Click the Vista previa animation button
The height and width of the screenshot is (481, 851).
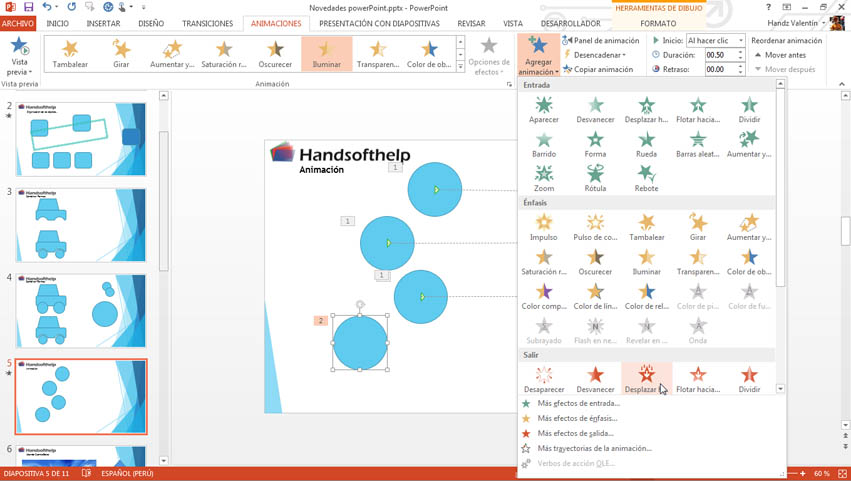tap(19, 55)
